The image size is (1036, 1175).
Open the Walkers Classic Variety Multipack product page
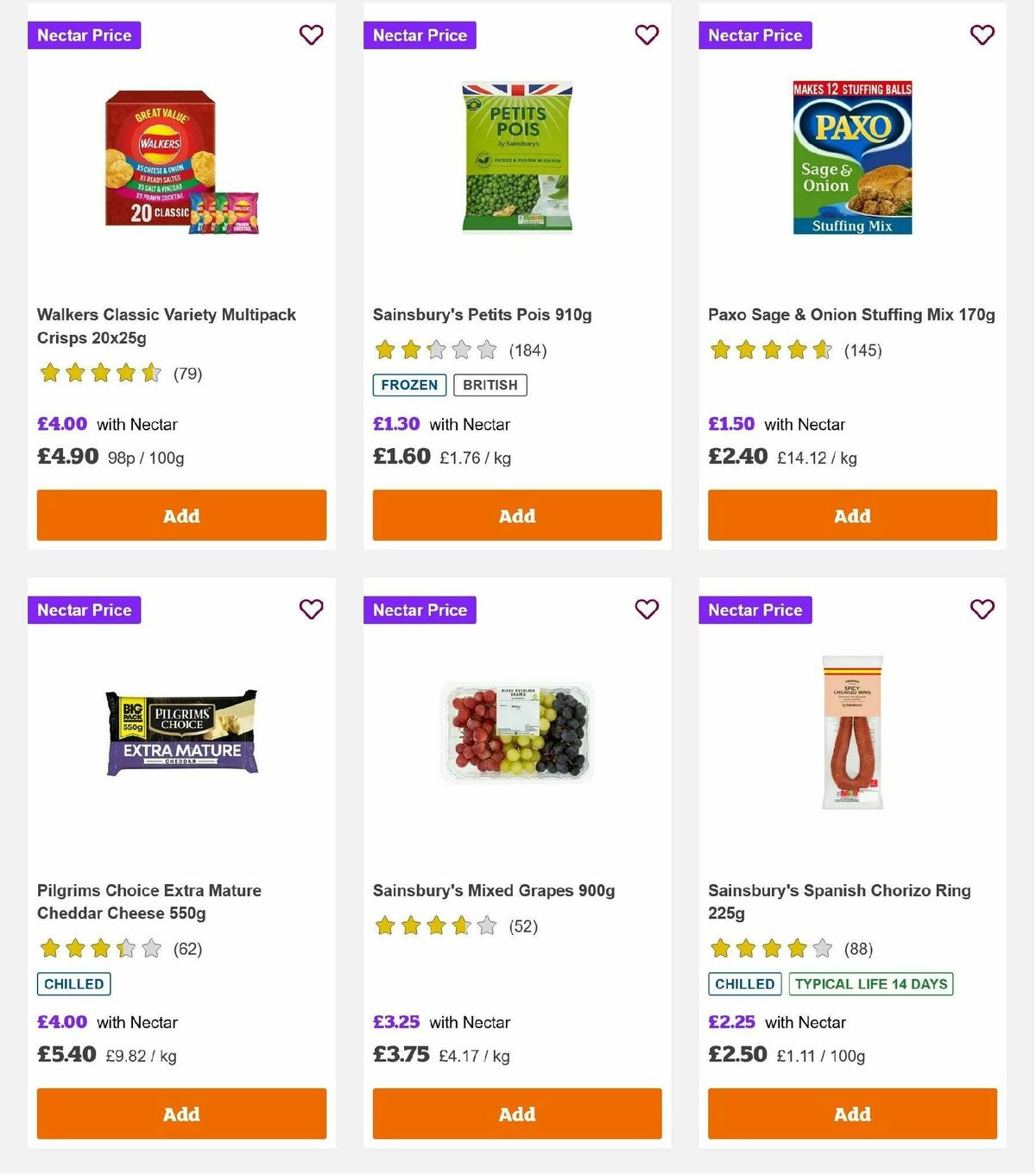[x=167, y=326]
